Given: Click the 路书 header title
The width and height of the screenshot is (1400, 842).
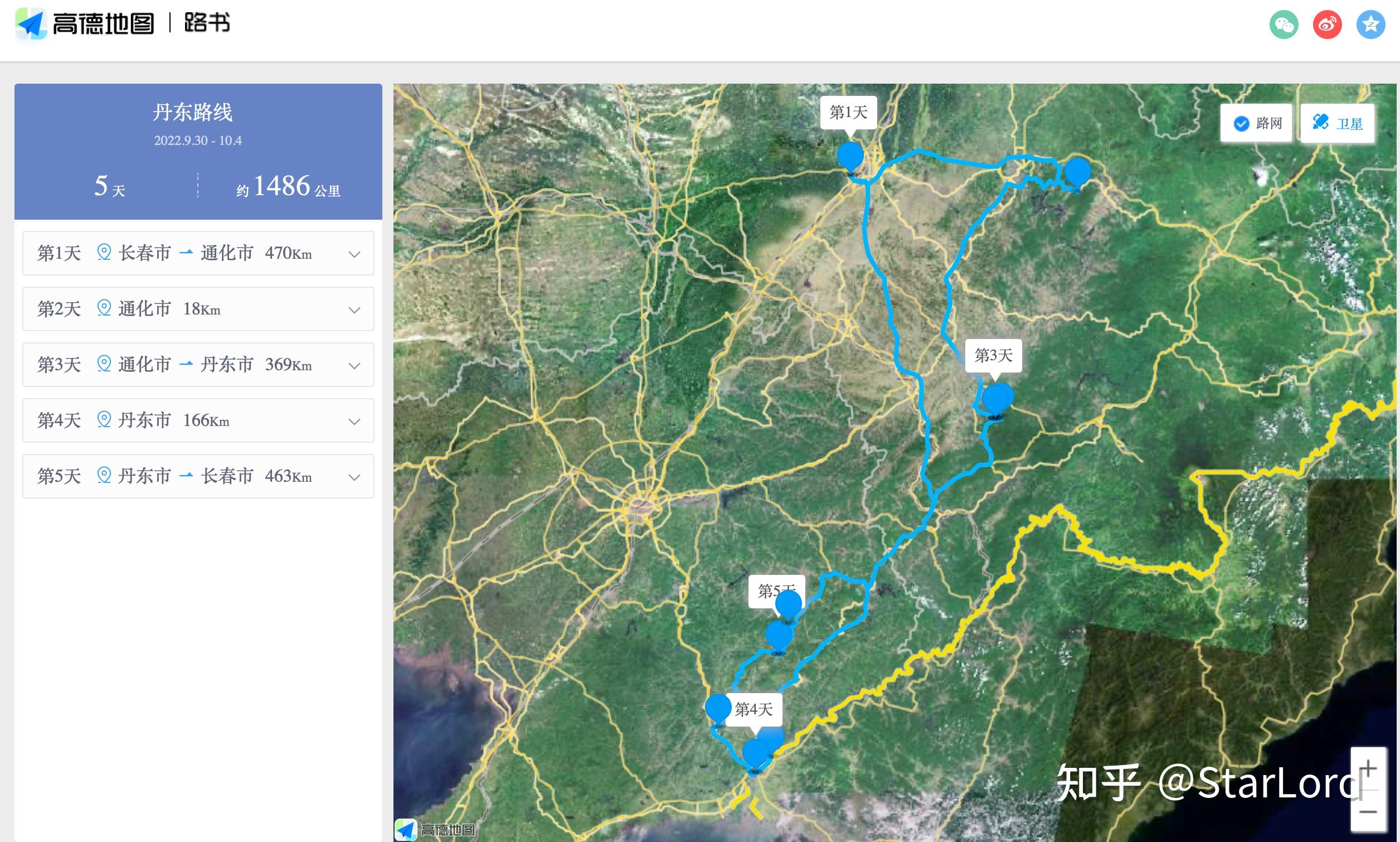Looking at the screenshot, I should [x=207, y=23].
